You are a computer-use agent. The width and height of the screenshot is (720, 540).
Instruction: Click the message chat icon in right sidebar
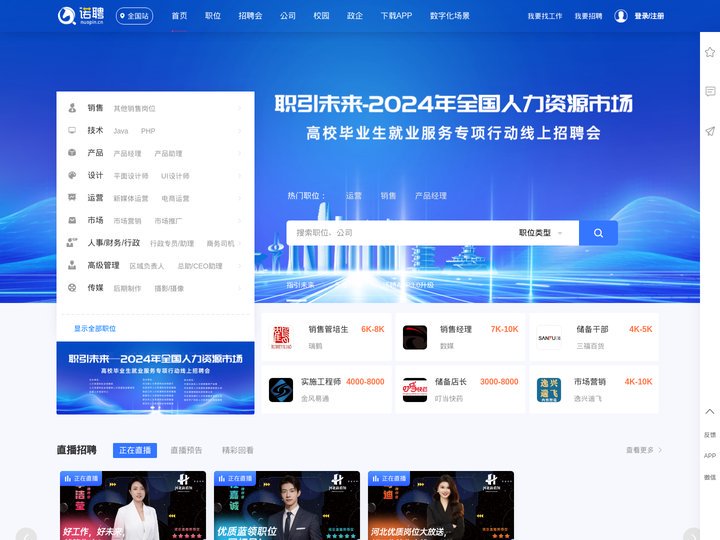point(710,91)
